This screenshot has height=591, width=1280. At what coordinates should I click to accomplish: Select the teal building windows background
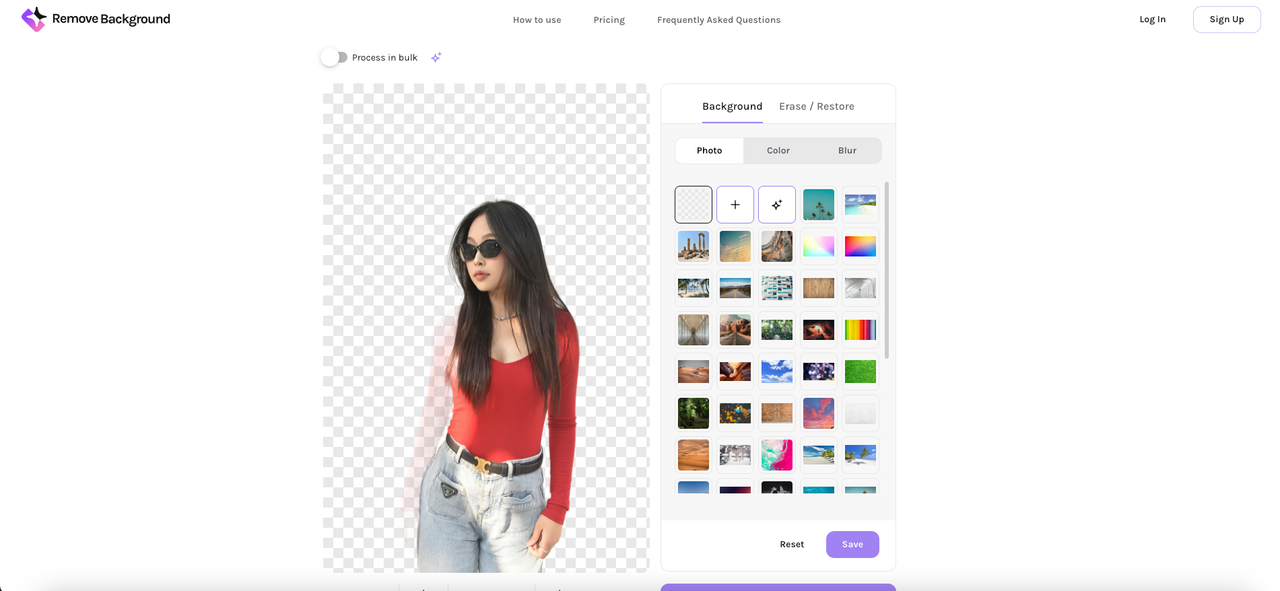point(777,288)
